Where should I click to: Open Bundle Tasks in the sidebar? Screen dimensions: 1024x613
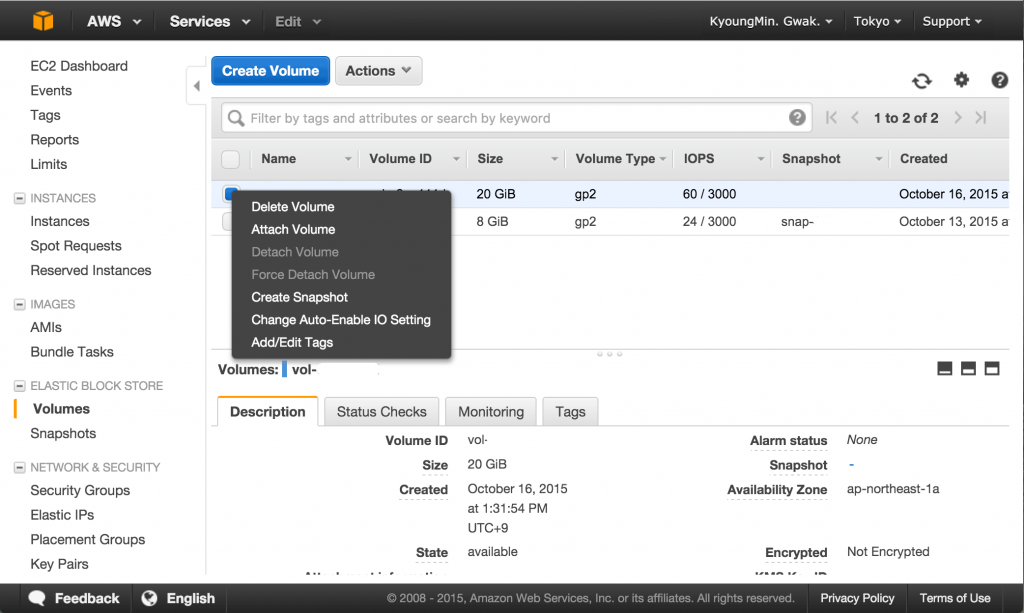72,352
